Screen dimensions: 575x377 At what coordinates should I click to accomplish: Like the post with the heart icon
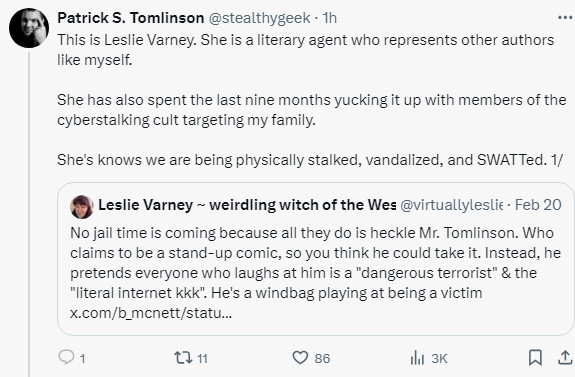point(300,358)
